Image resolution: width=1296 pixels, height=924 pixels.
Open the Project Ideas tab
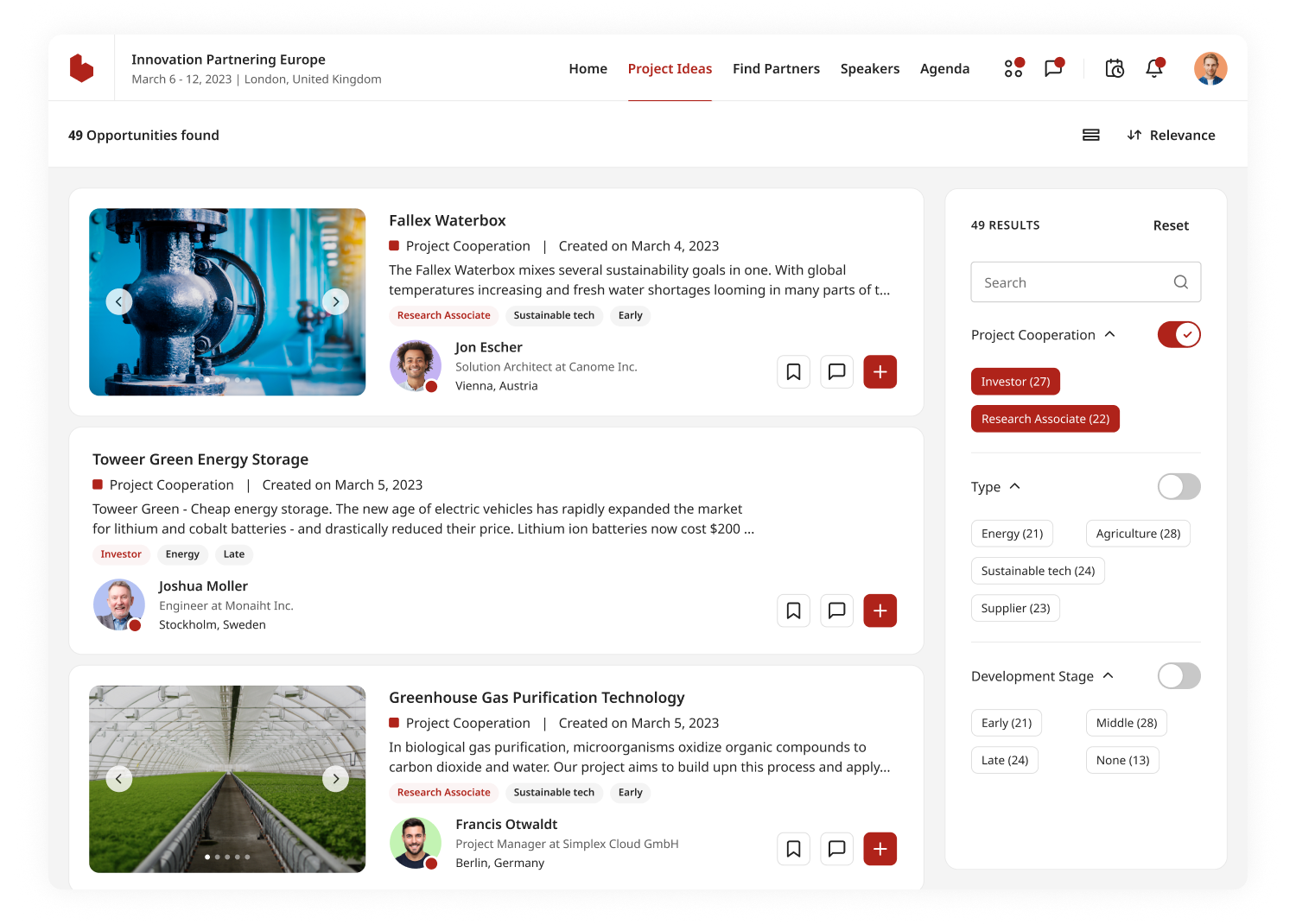[x=670, y=68]
